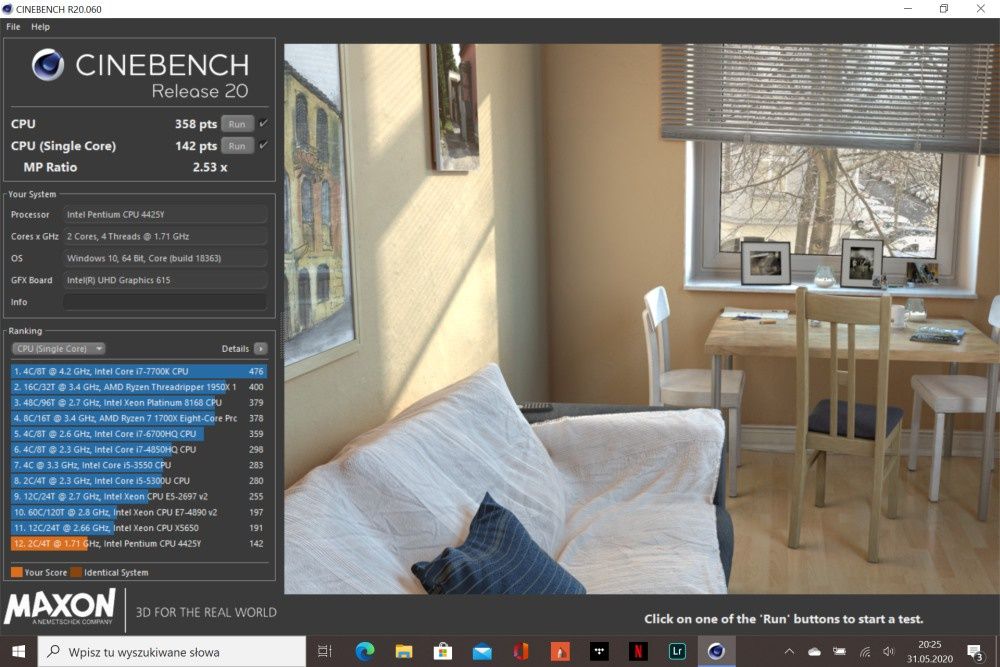Open the Wi-Fi network tray icon
The width and height of the screenshot is (1000, 667).
click(x=865, y=651)
